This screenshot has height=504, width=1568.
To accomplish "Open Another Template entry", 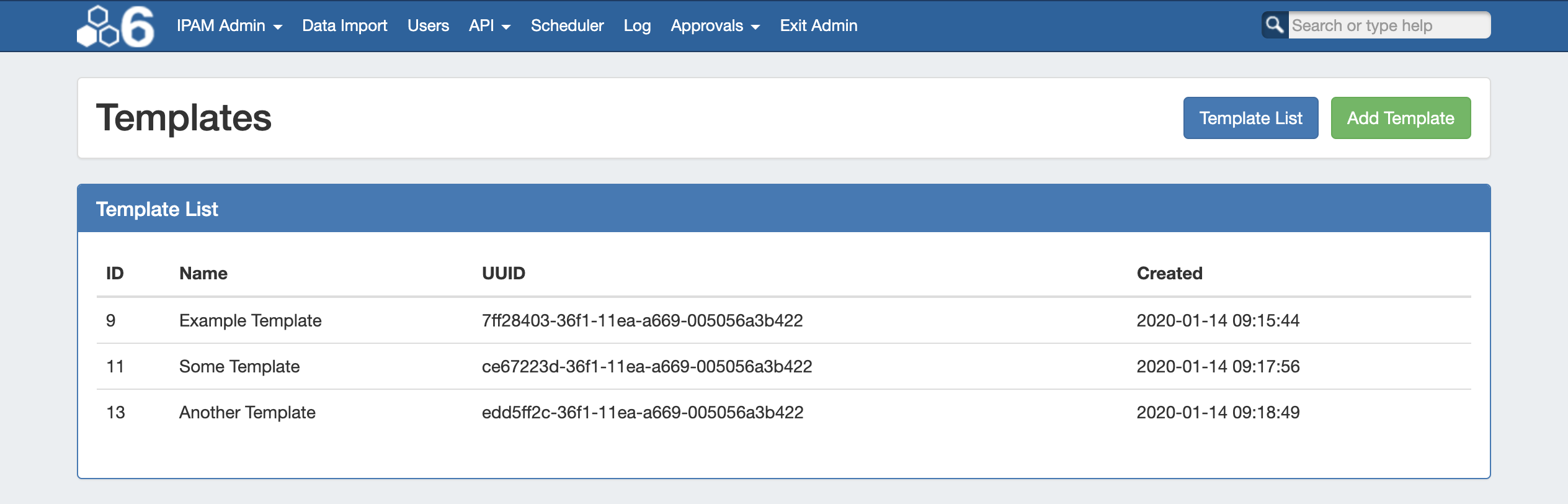I will point(247,412).
